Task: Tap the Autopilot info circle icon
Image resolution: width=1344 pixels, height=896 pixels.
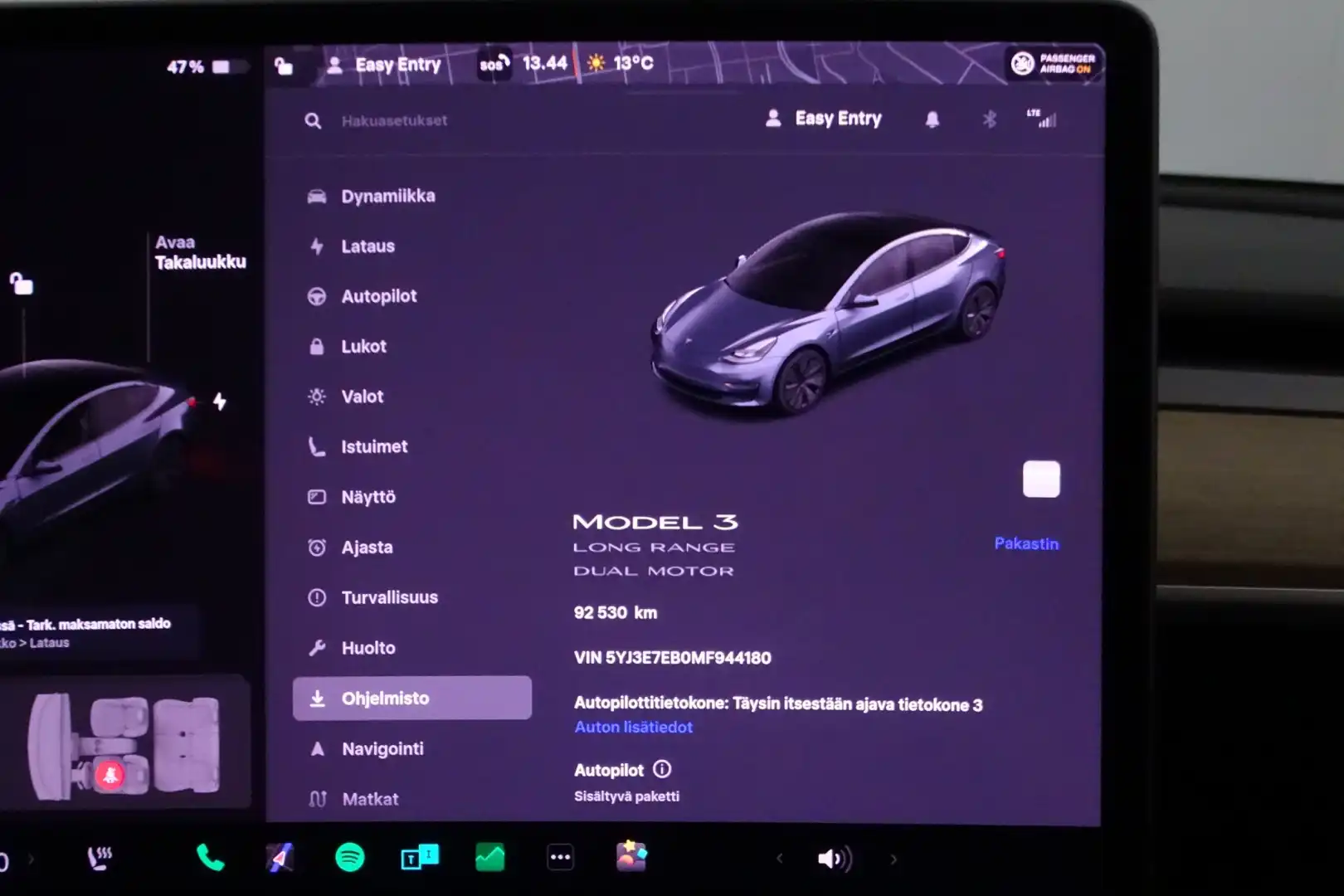Action: pyautogui.click(x=662, y=769)
